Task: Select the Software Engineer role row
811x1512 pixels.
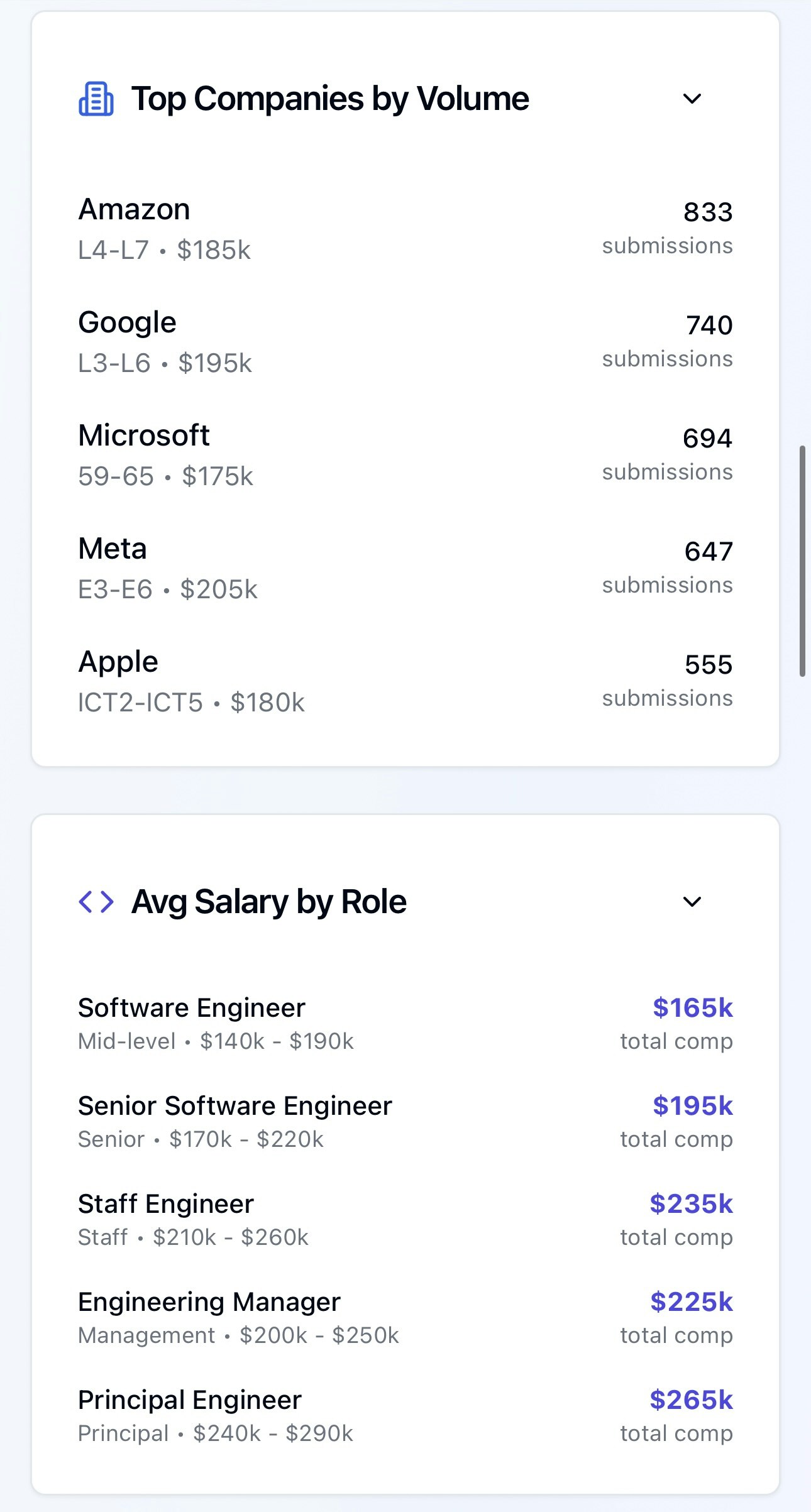Action: click(405, 1023)
